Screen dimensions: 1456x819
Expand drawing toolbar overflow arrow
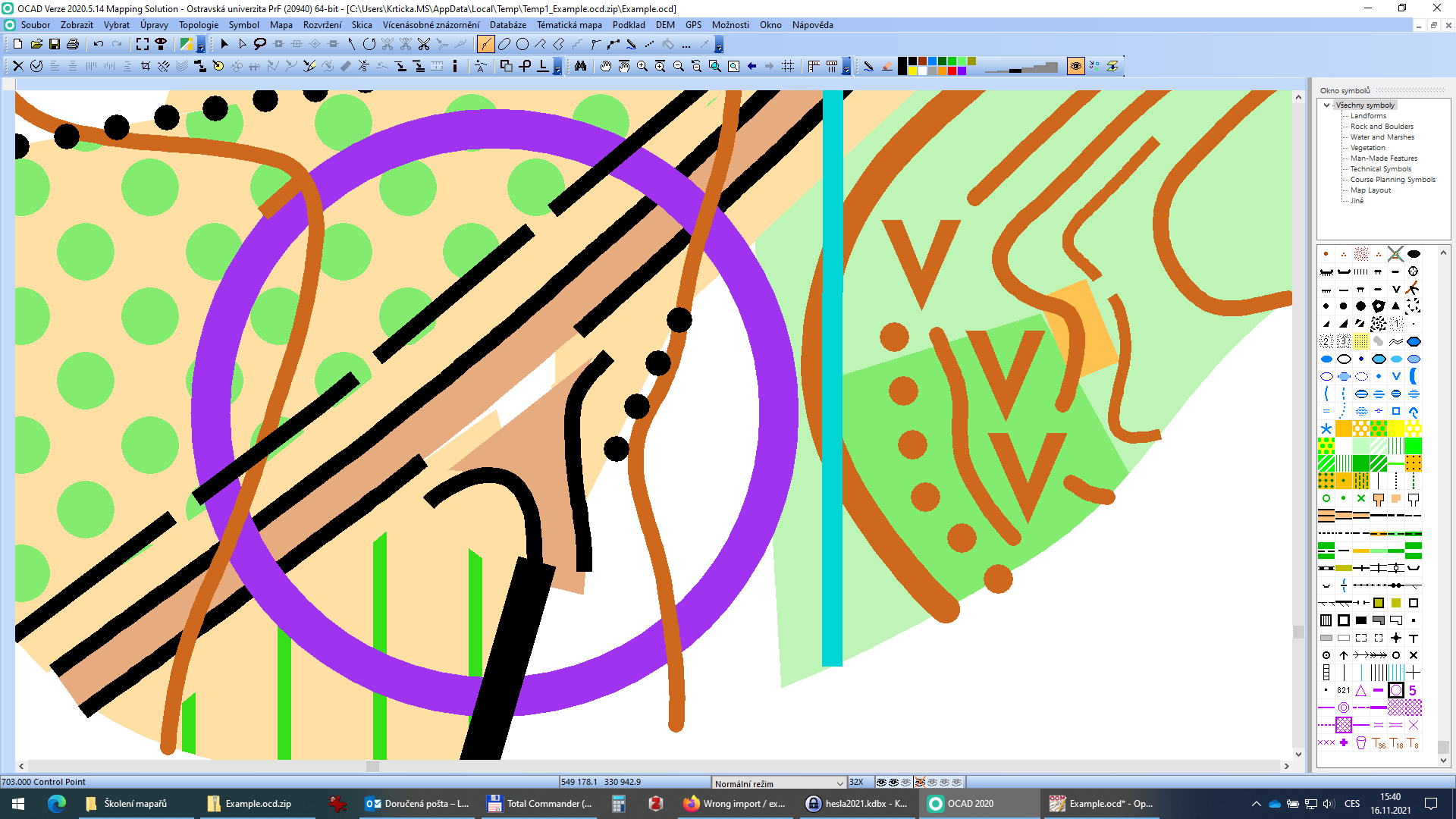tap(719, 48)
